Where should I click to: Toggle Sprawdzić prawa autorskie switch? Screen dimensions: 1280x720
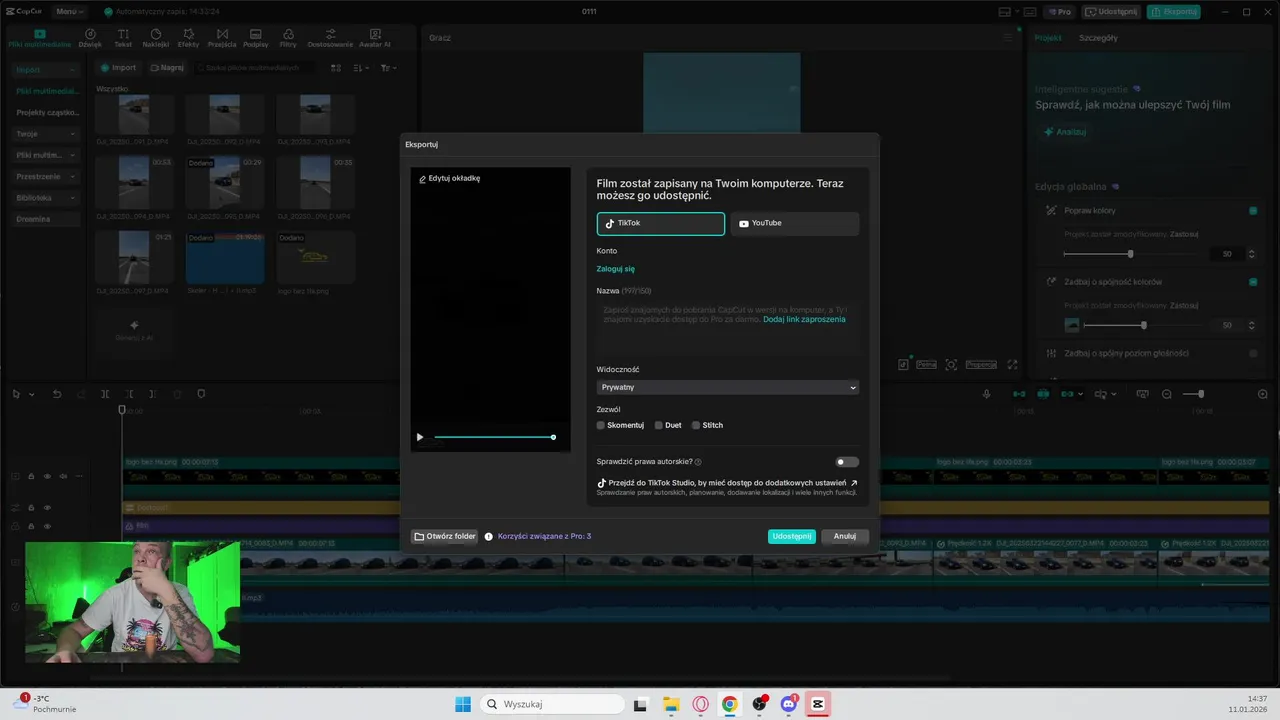pos(847,462)
